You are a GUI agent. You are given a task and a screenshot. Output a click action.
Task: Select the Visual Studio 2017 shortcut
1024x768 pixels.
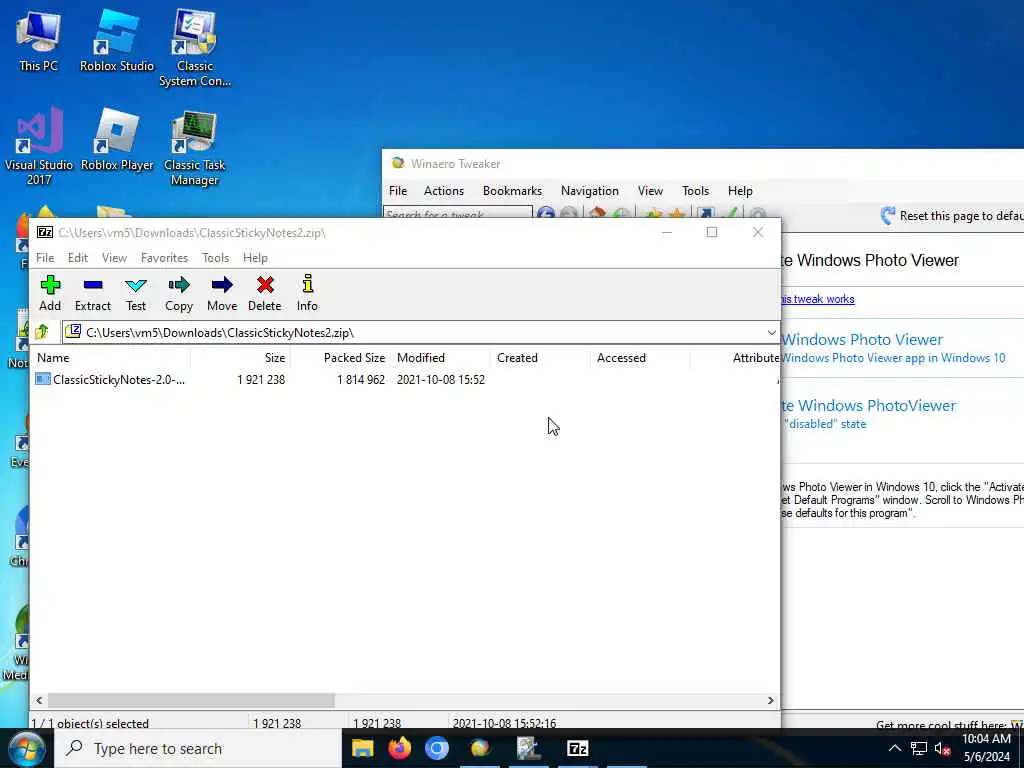point(39,146)
